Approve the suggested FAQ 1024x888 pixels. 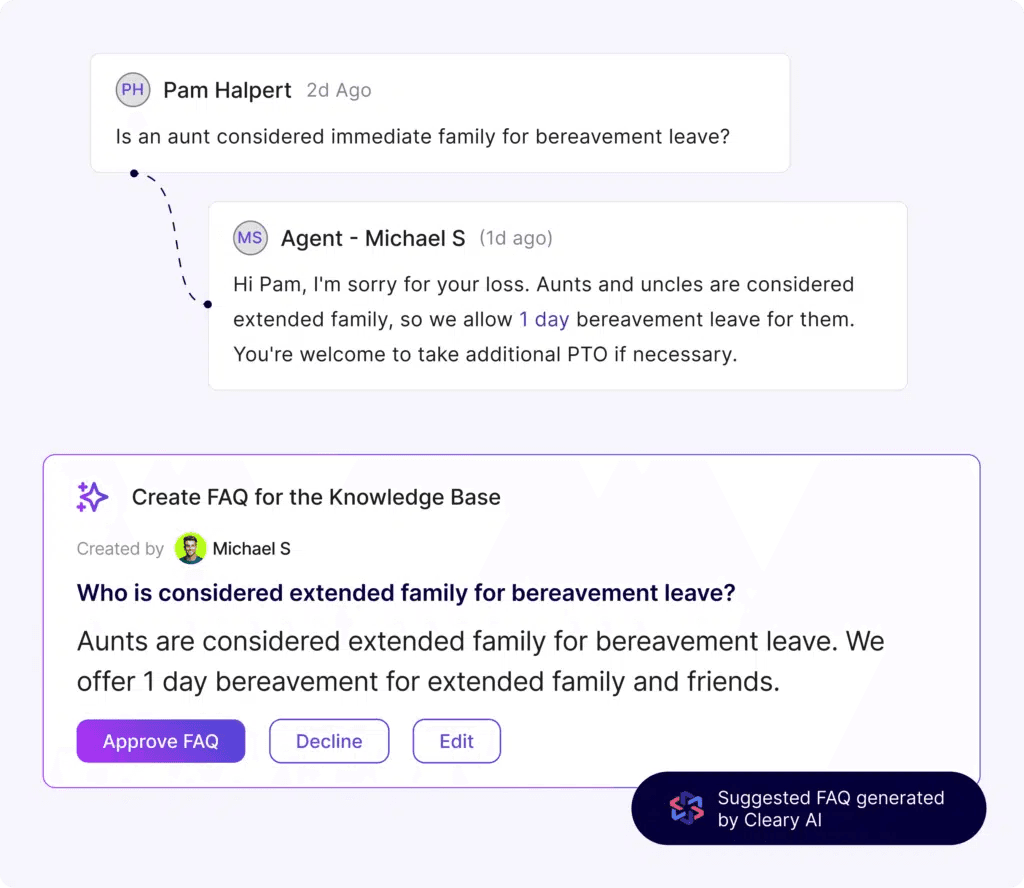pos(160,741)
